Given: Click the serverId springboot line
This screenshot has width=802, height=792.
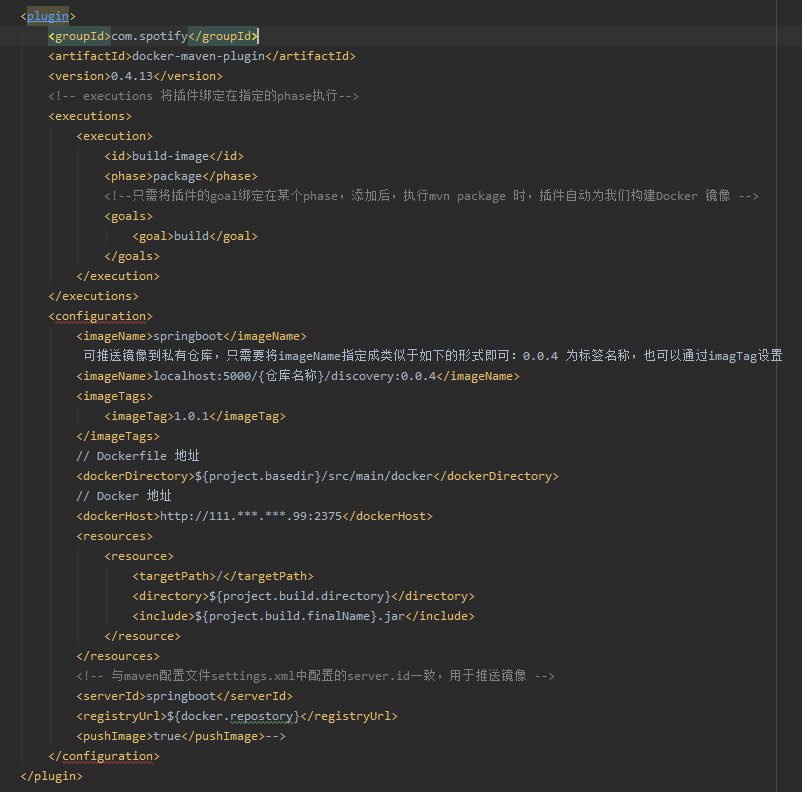Looking at the screenshot, I should [185, 696].
